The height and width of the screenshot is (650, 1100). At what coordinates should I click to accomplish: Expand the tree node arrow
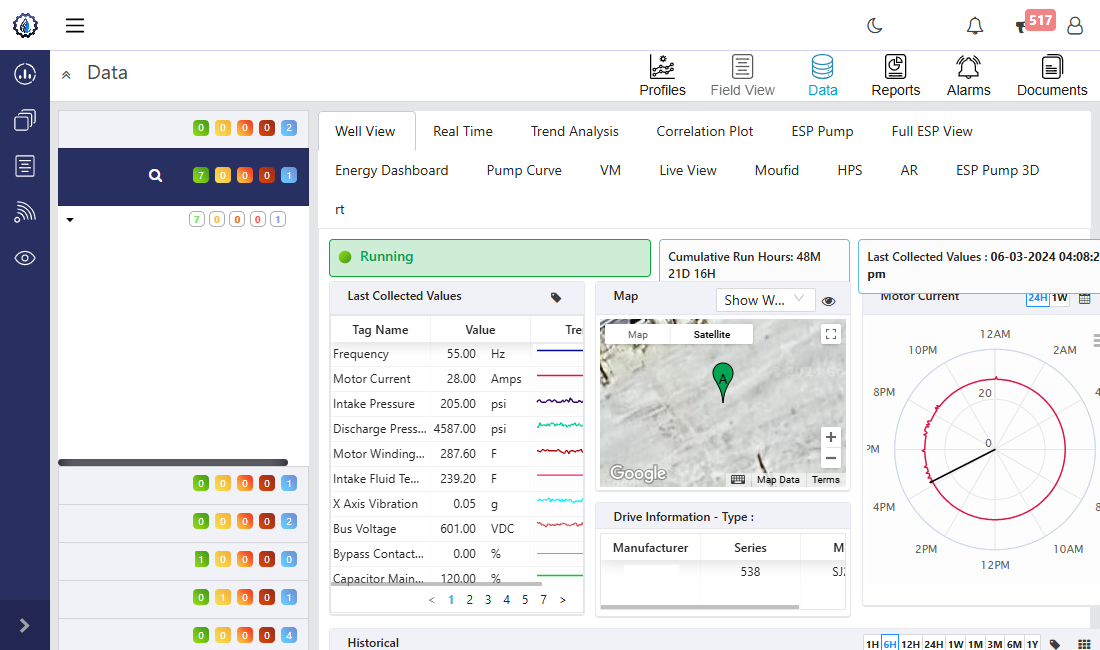(x=70, y=220)
